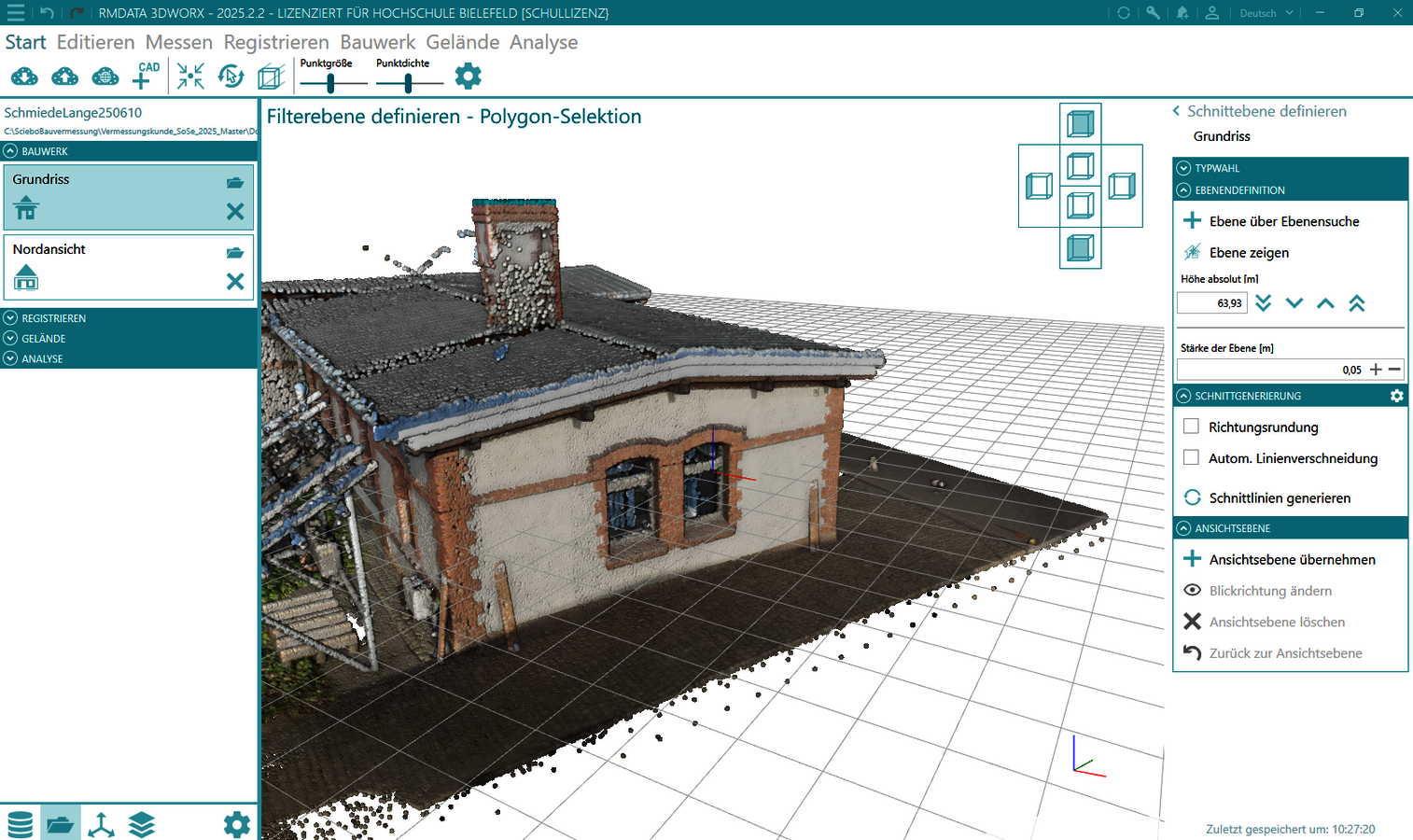Tick the Autom. Linienverschneidung checkbox
1413x840 pixels.
point(1191,457)
